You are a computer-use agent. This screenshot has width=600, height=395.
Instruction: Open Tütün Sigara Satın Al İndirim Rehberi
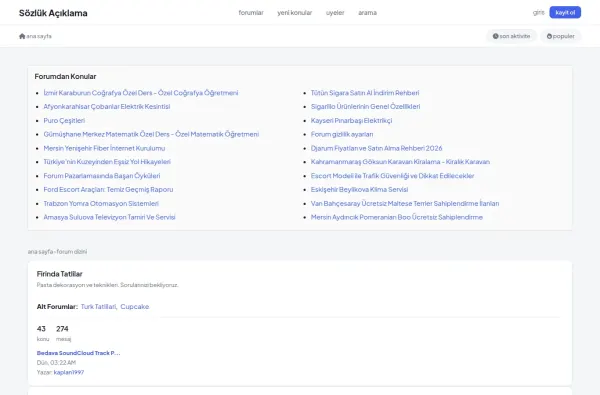(365, 93)
